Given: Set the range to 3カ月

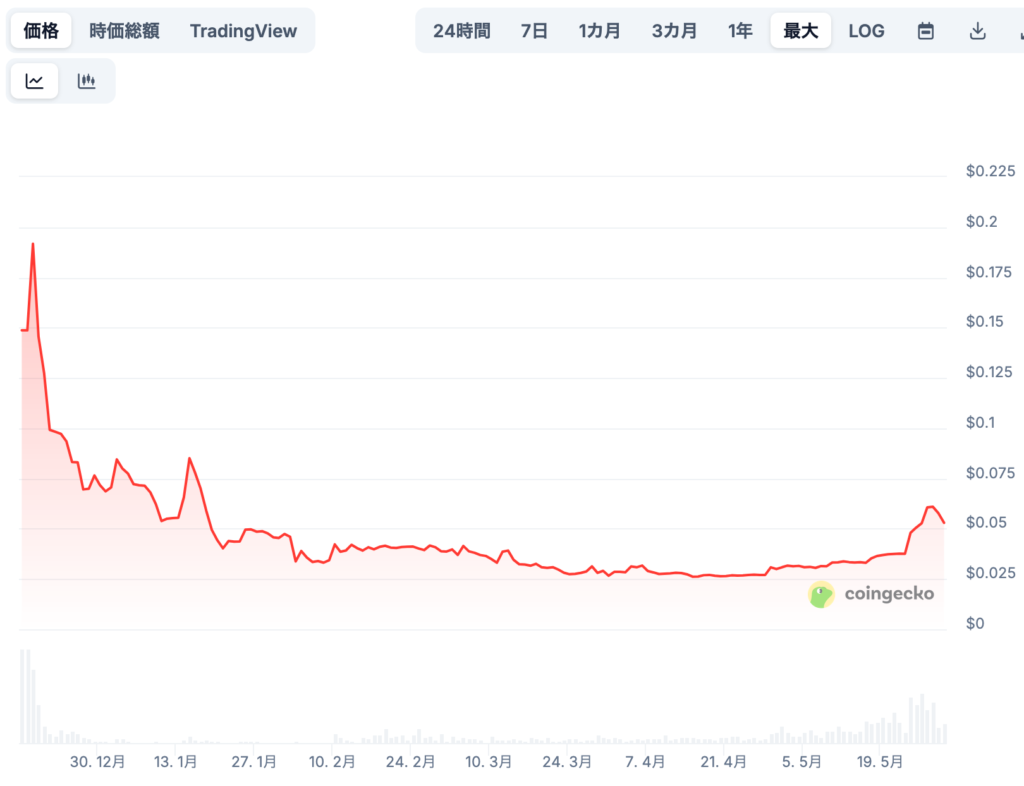Looking at the screenshot, I should click(674, 31).
